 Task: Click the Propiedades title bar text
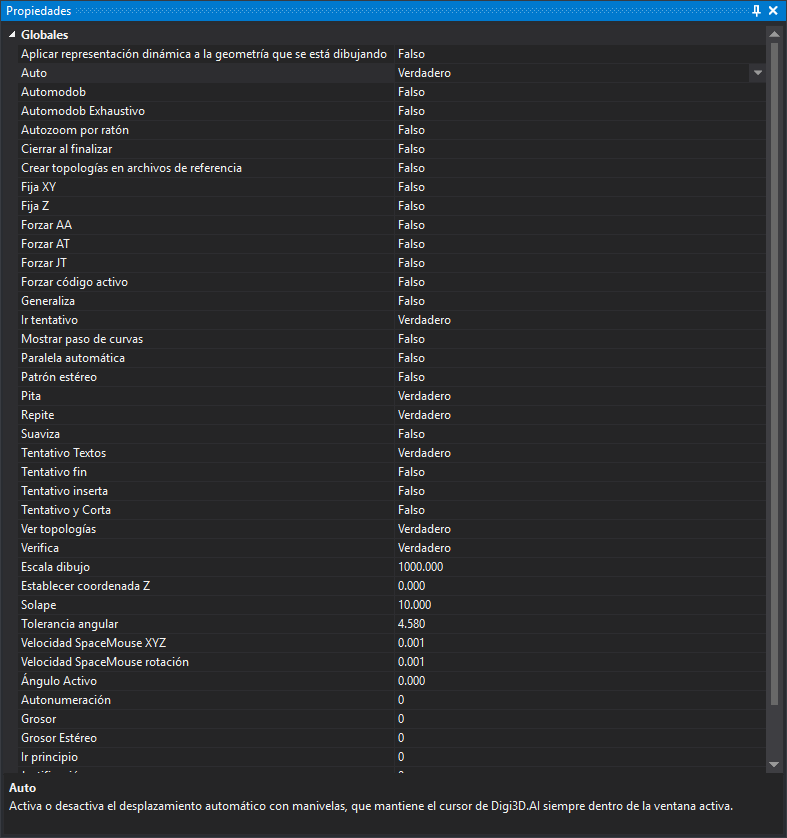tap(38, 11)
